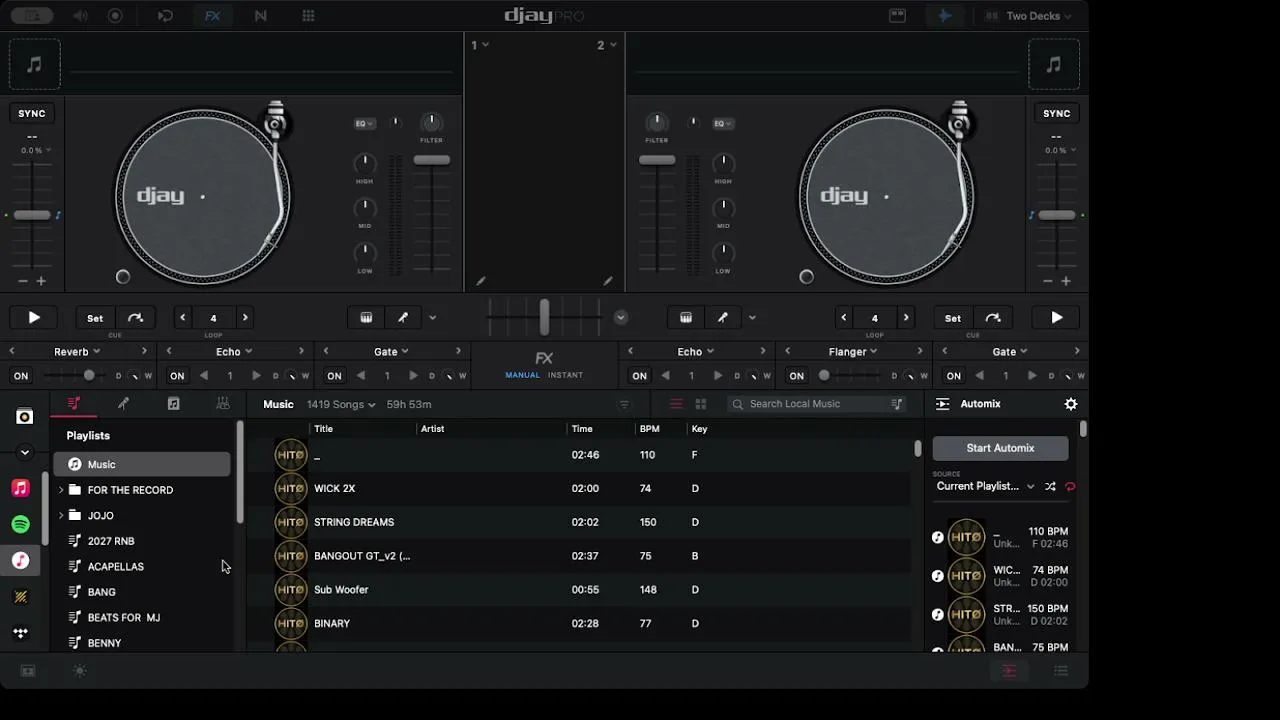Open the Apple Music source in the sidebar
This screenshot has width=1280, height=720.
click(21, 488)
